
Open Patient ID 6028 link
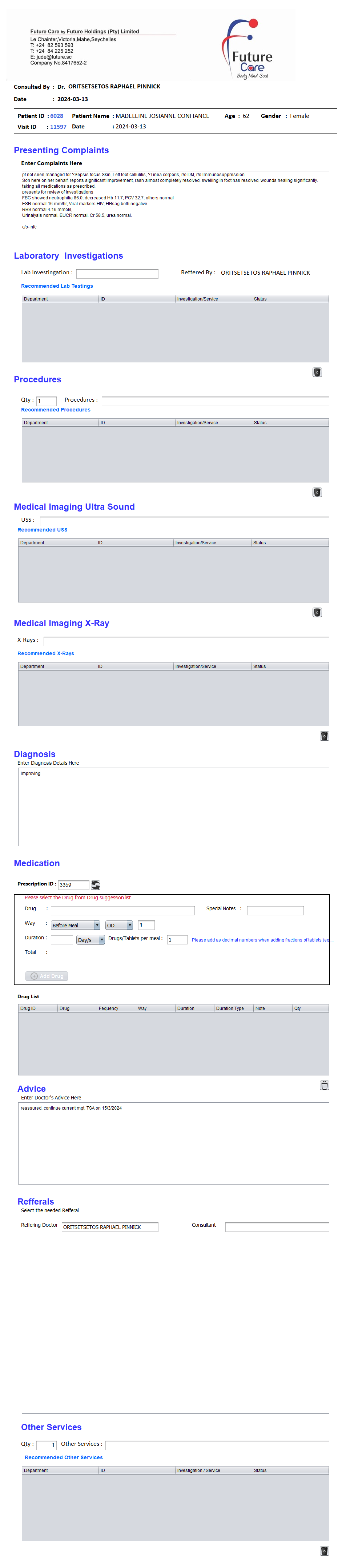57,116
